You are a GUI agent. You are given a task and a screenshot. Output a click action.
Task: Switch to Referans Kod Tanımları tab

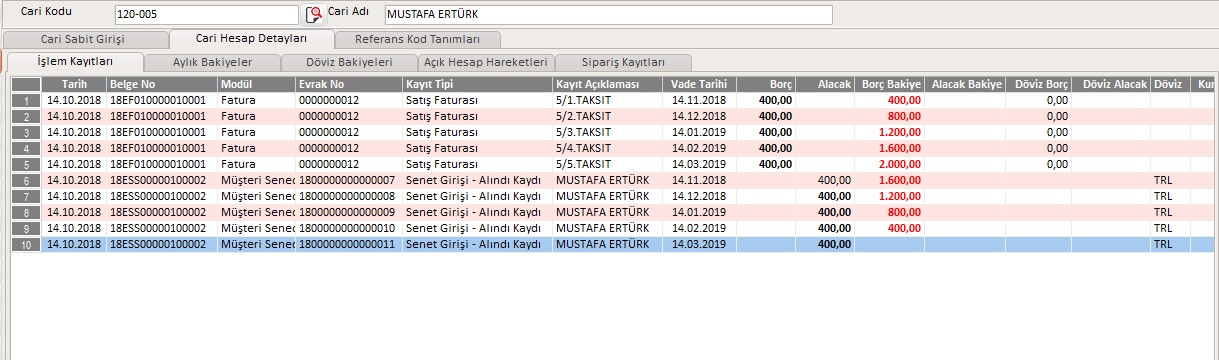[418, 40]
